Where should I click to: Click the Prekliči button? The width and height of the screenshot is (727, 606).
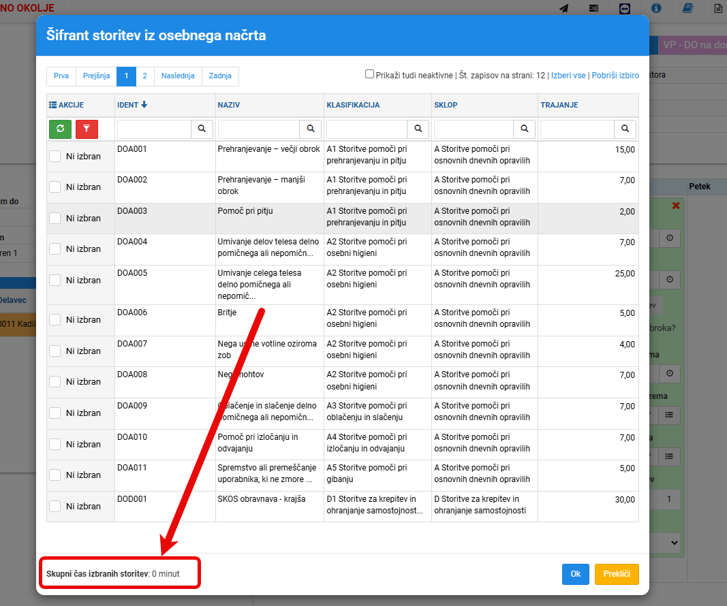(x=617, y=574)
